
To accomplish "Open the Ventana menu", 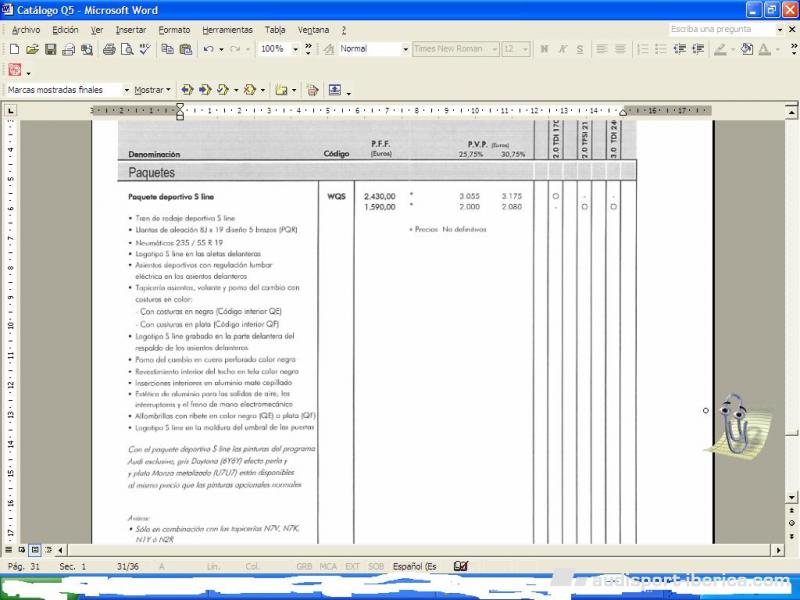I will (x=313, y=30).
